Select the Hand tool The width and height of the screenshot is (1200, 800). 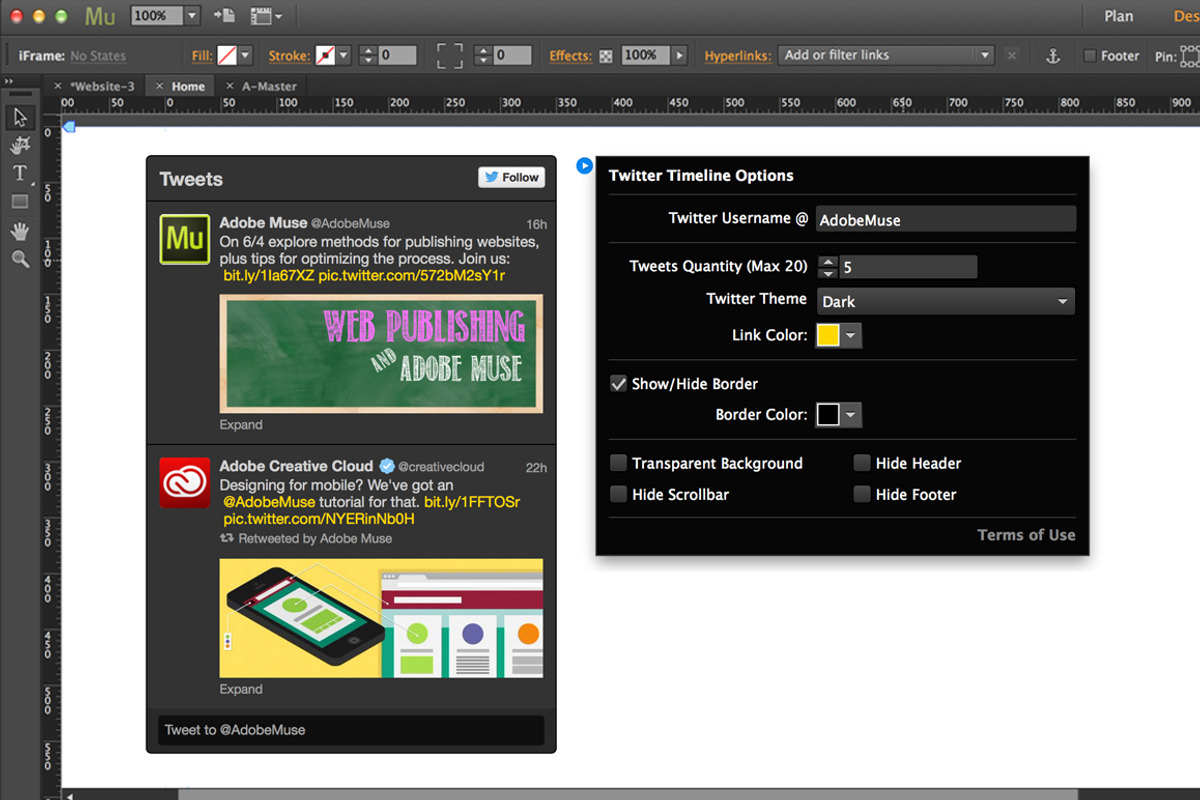(x=20, y=231)
